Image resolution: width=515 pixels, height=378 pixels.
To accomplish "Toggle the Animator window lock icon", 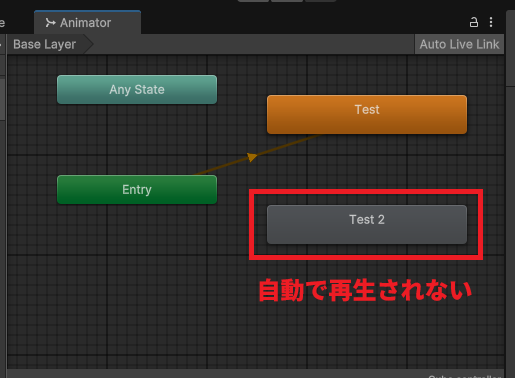I will pyautogui.click(x=474, y=22).
